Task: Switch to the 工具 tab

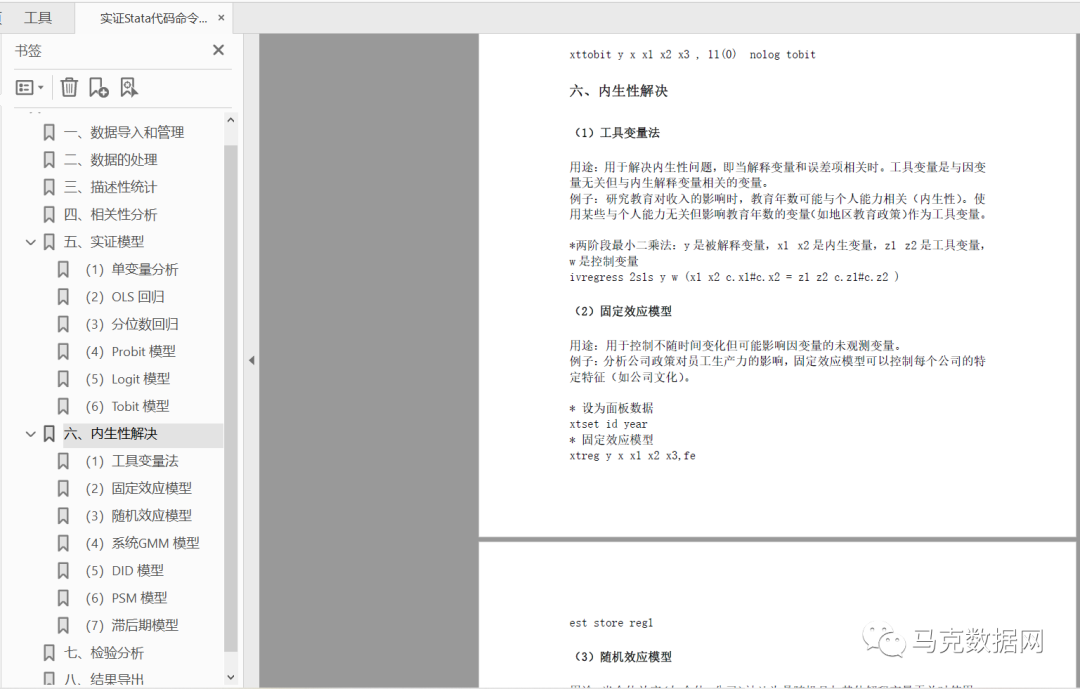Action: 38,17
